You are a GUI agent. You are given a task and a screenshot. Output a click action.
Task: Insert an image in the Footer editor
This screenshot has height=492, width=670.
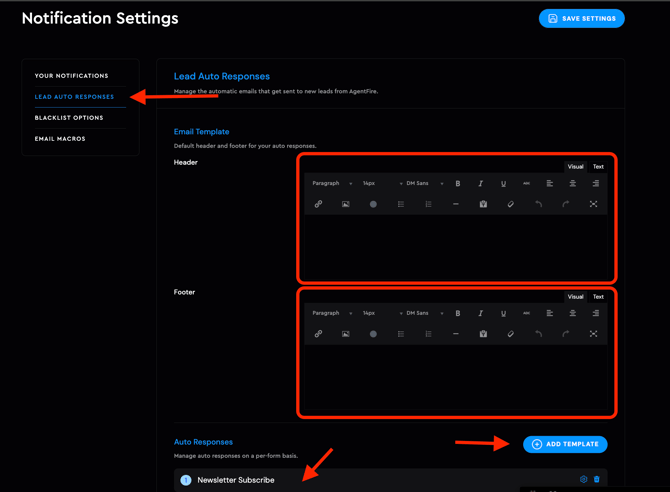(346, 334)
